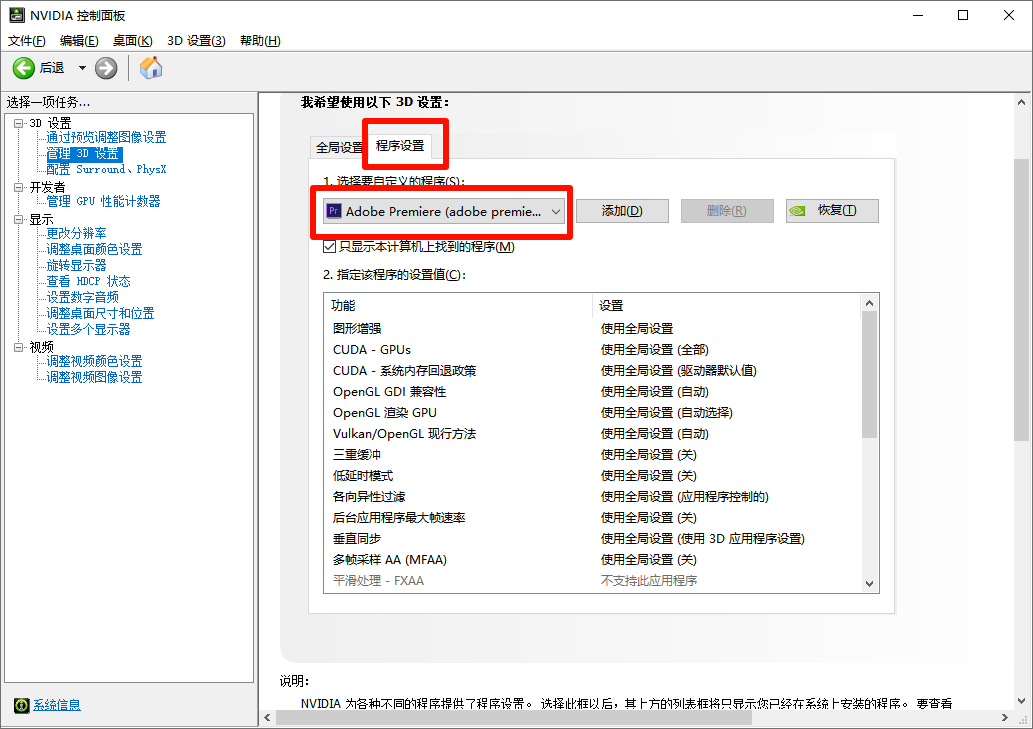Screen dimensions: 1033x729
Task: Select the 垂直同步 setting row
Action: (x=593, y=539)
